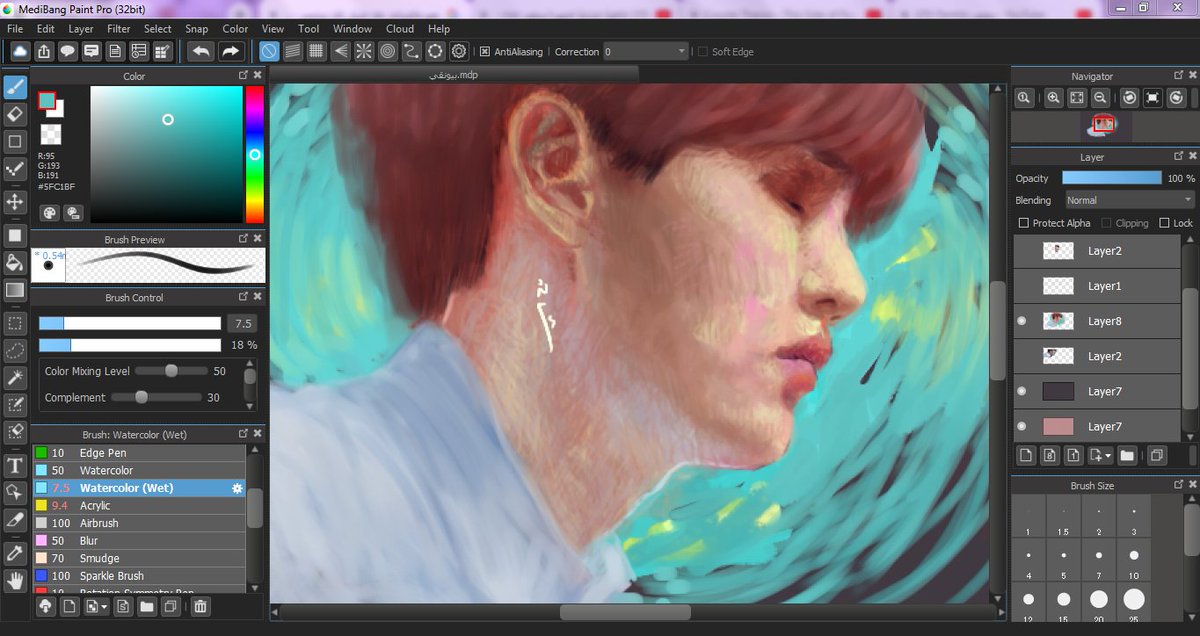Select the Brush tool in left toolbar

click(x=15, y=87)
